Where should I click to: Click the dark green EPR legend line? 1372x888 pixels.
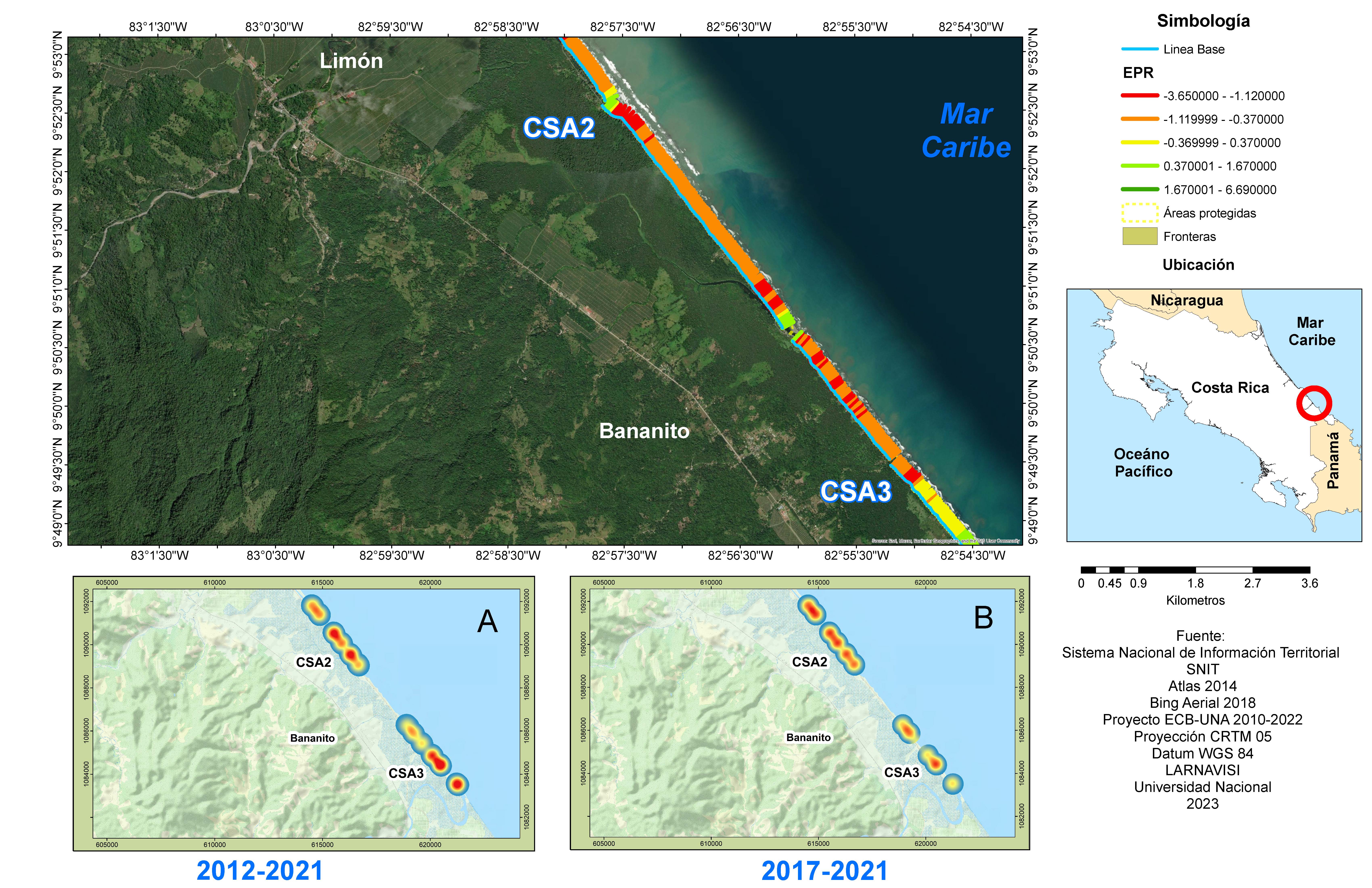click(x=1140, y=189)
